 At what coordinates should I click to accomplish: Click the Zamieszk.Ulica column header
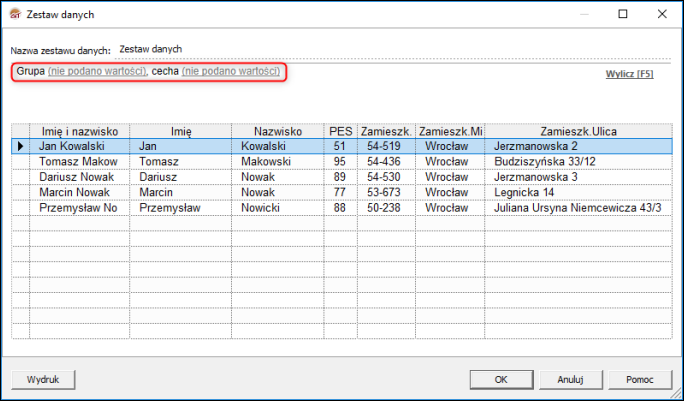tap(579, 131)
